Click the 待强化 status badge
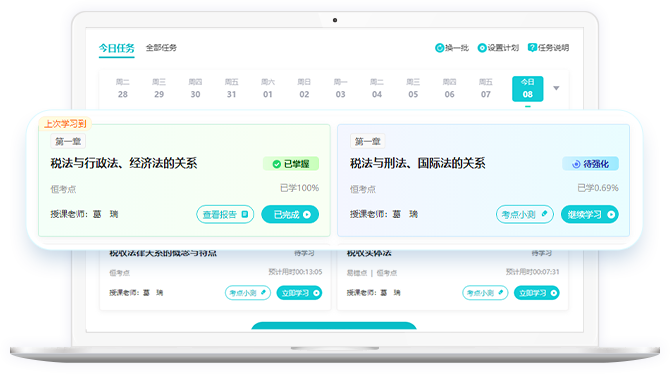The height and width of the screenshot is (374, 670). click(x=590, y=164)
